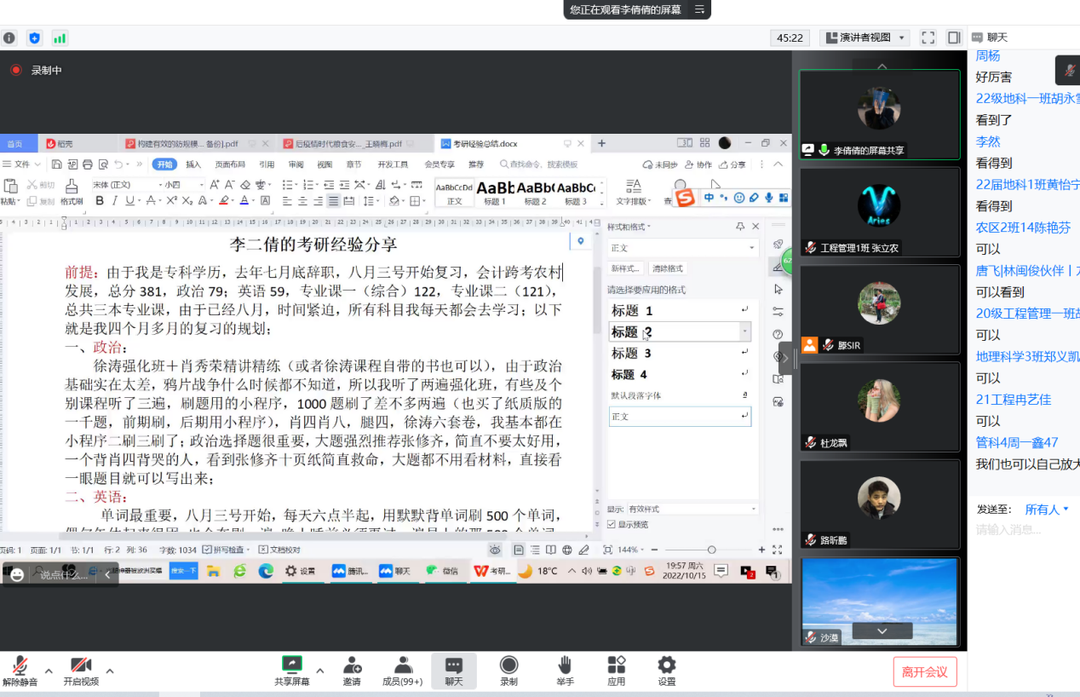Open the menu beside the screen-viewing banner
The width and height of the screenshot is (1080, 697).
point(700,9)
